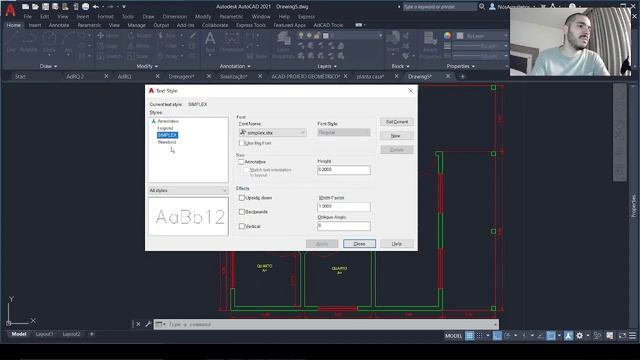Open the AutoCAD application menu logo
Screen dimensions: 640x360
tap(10, 10)
